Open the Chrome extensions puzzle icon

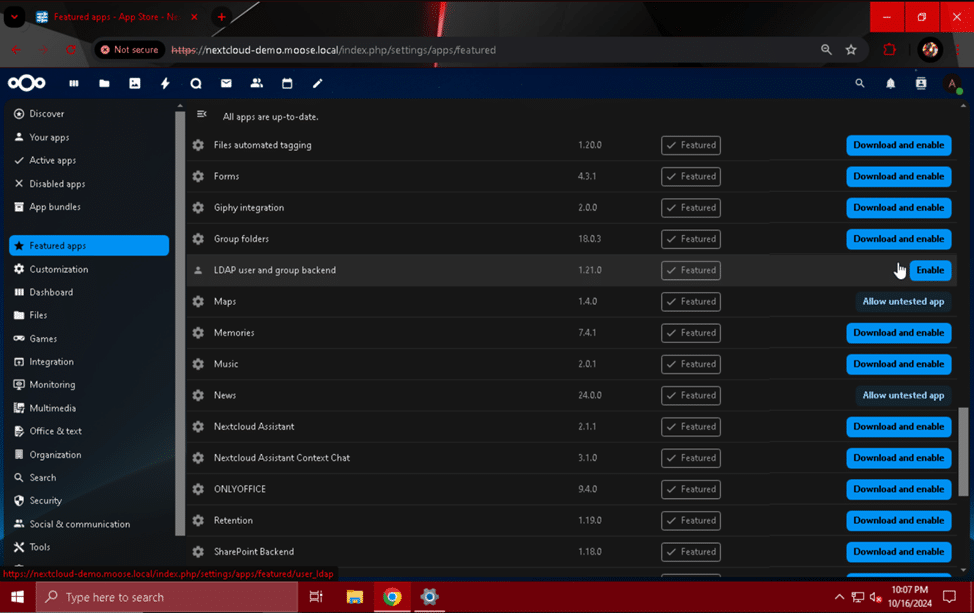(890, 50)
